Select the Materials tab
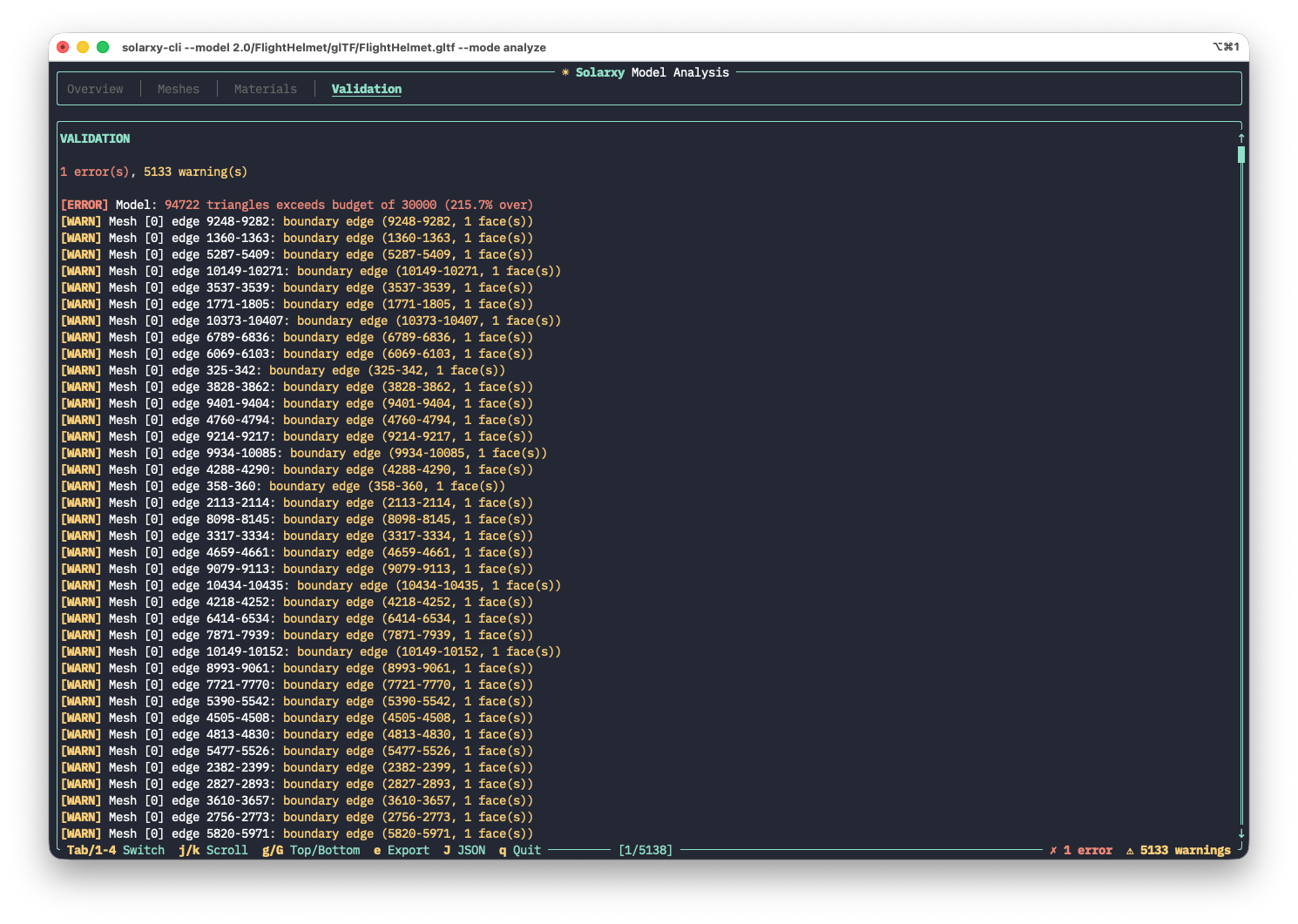The width and height of the screenshot is (1298, 924). [266, 89]
